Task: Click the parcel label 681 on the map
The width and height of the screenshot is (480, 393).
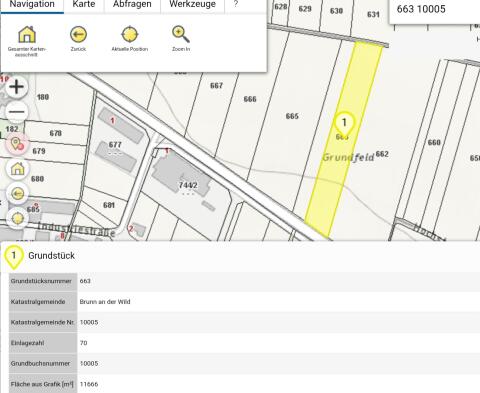Action: pos(109,205)
